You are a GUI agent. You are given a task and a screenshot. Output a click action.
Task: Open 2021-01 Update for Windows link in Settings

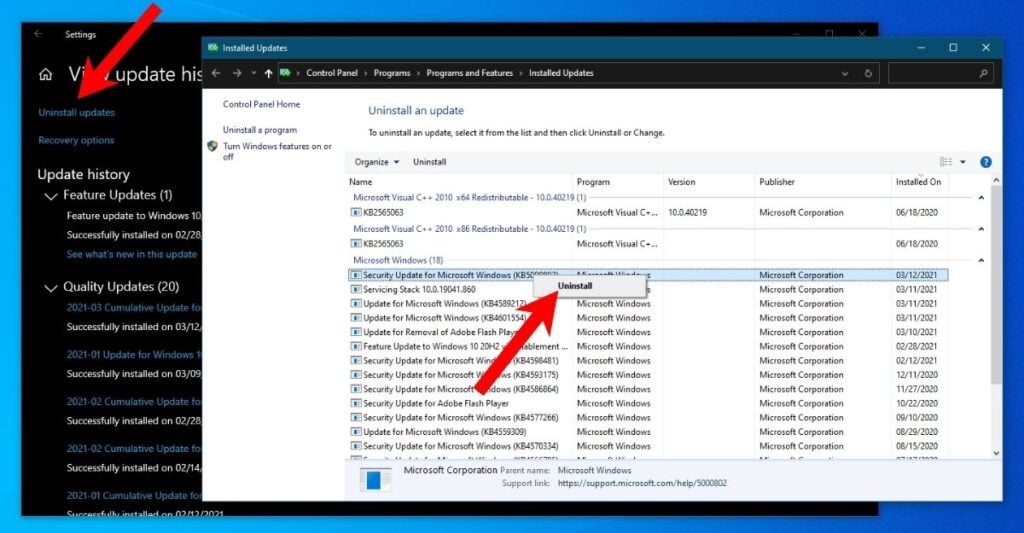point(134,355)
